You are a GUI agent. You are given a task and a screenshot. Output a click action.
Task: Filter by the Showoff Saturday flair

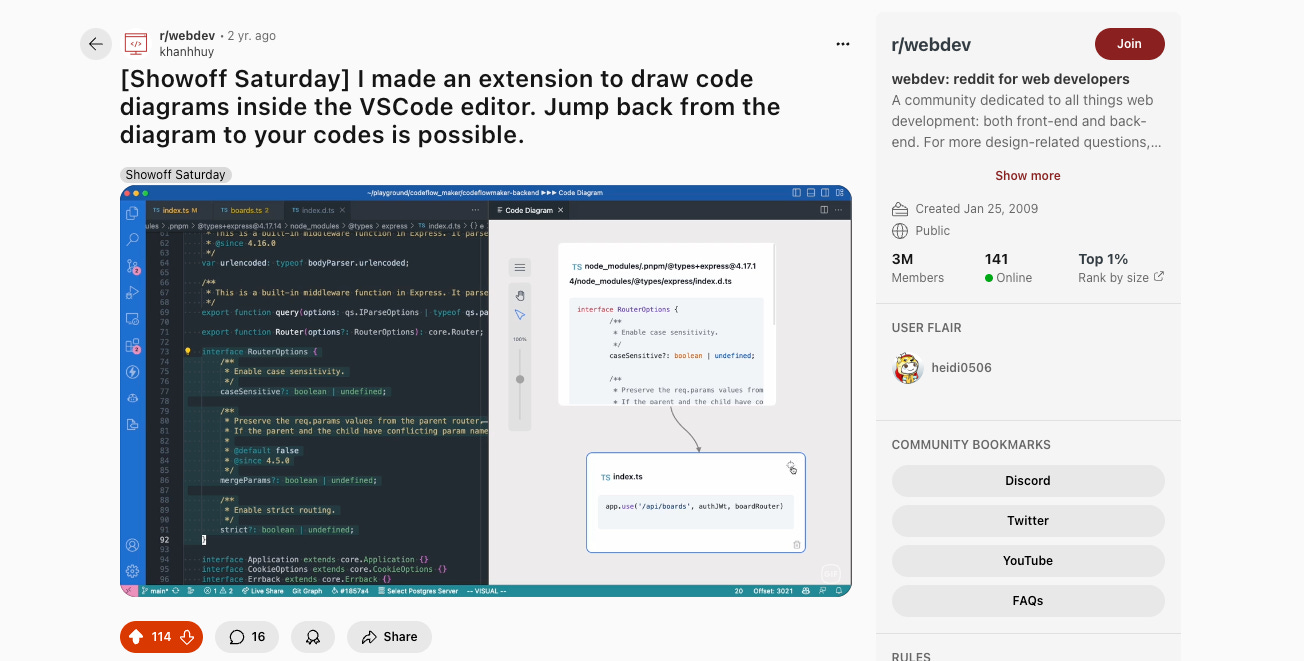[176, 175]
